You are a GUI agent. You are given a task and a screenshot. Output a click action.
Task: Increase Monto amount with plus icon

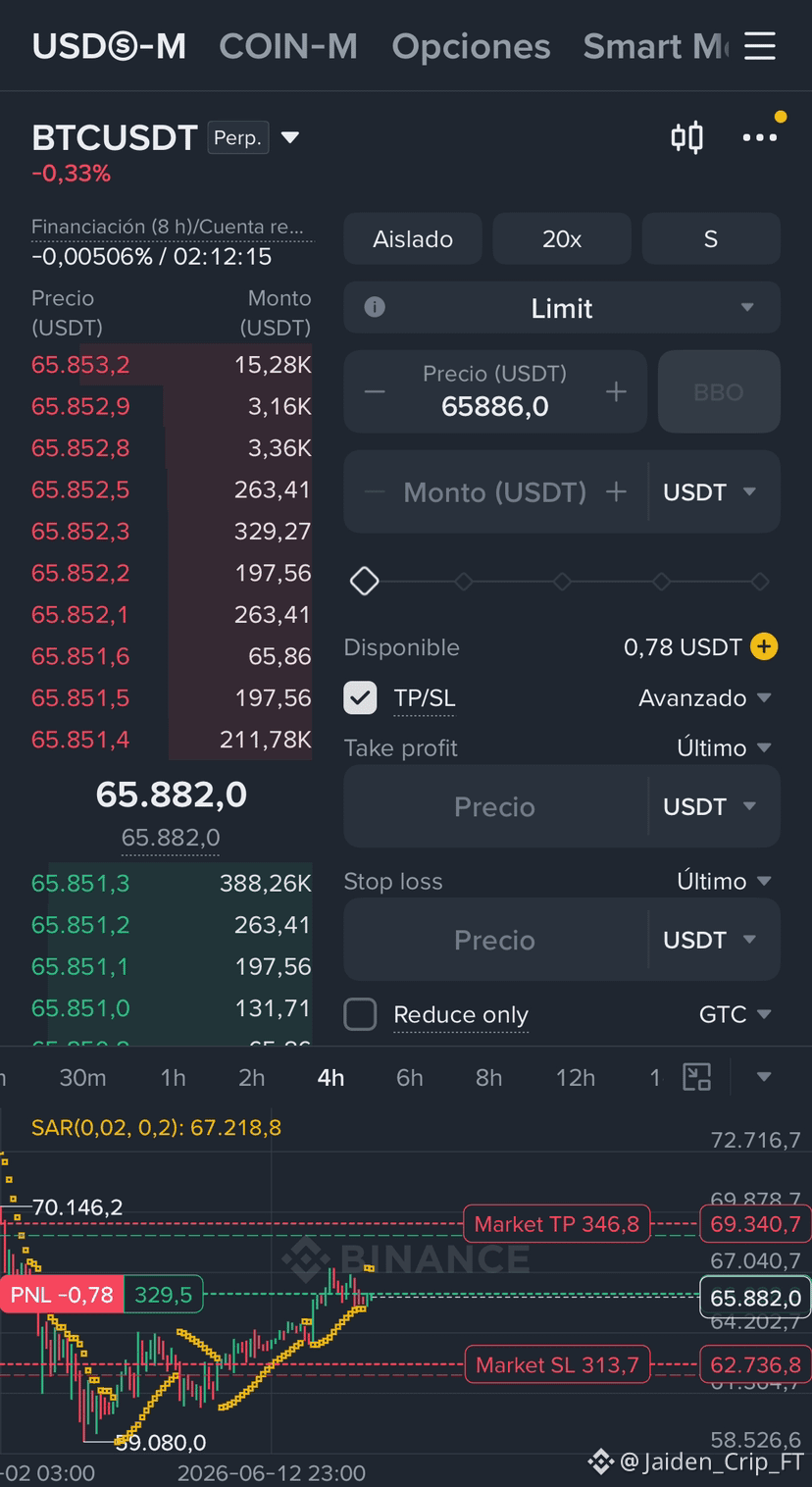[x=616, y=491]
